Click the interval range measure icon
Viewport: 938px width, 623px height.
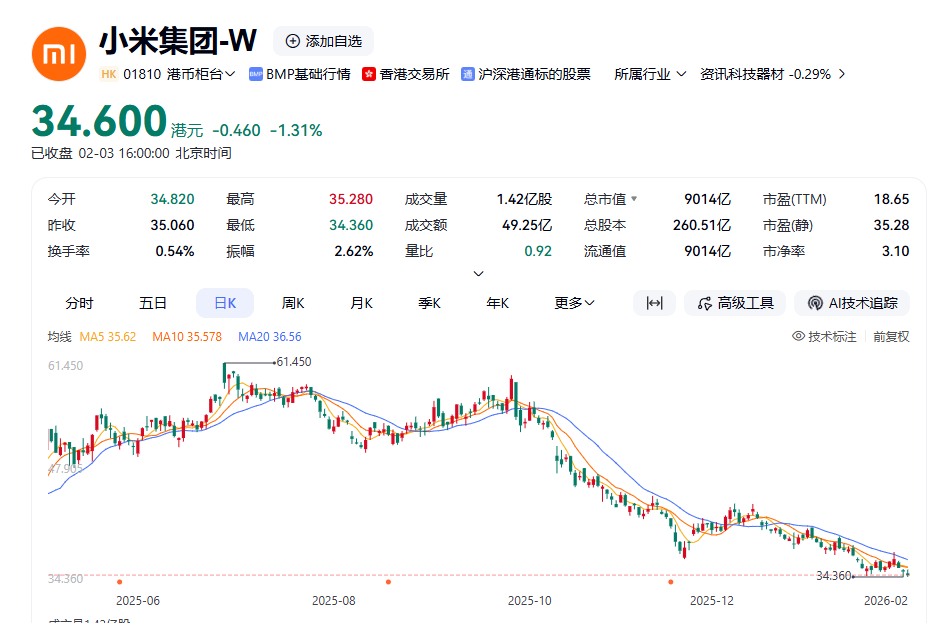655,303
